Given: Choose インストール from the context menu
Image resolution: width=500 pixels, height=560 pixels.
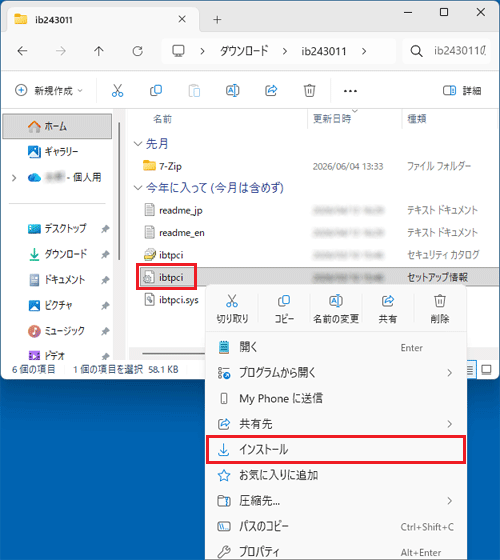Looking at the screenshot, I should point(336,450).
